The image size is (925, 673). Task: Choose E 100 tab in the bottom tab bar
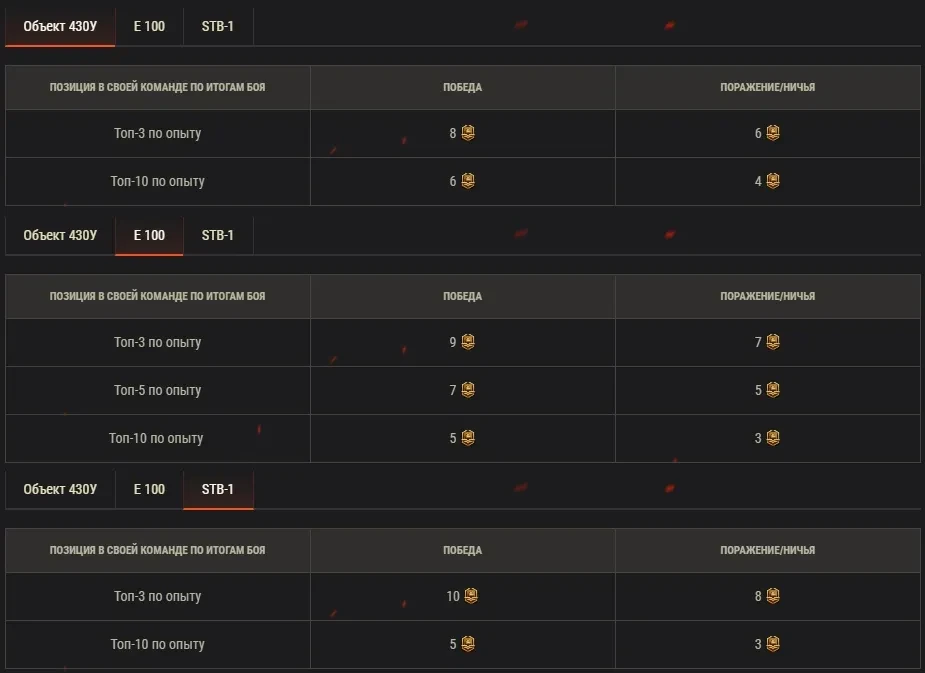[149, 489]
